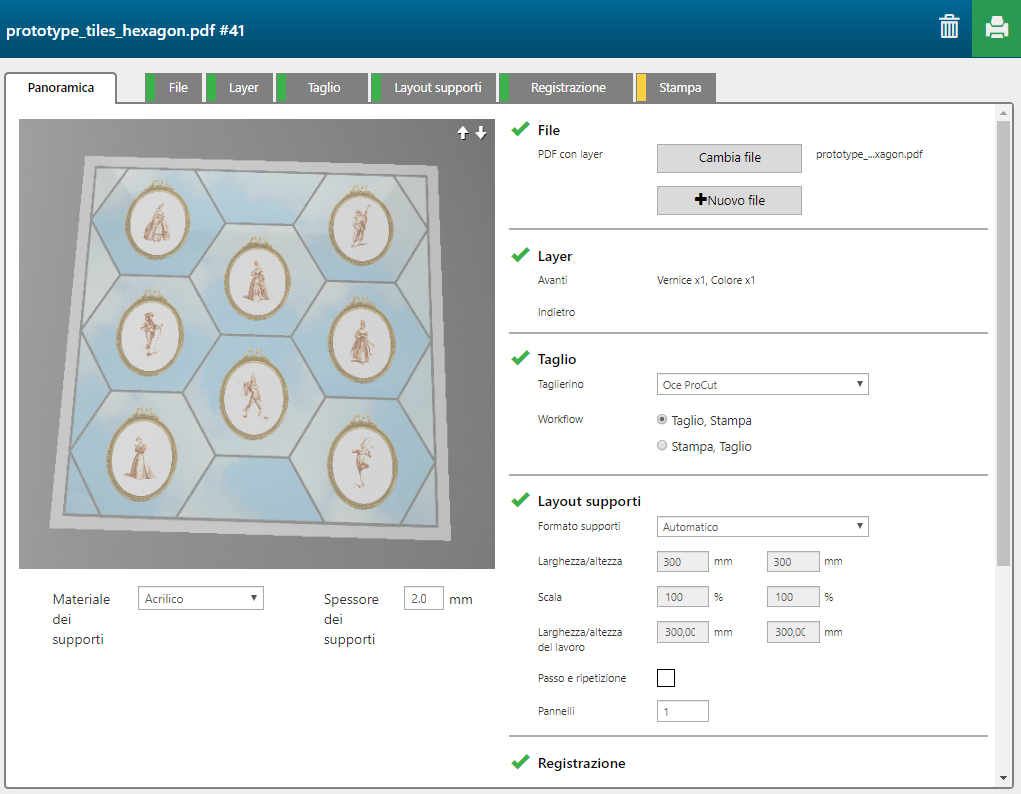Click the down arrow in preview
The image size is (1021, 794).
[x=481, y=133]
